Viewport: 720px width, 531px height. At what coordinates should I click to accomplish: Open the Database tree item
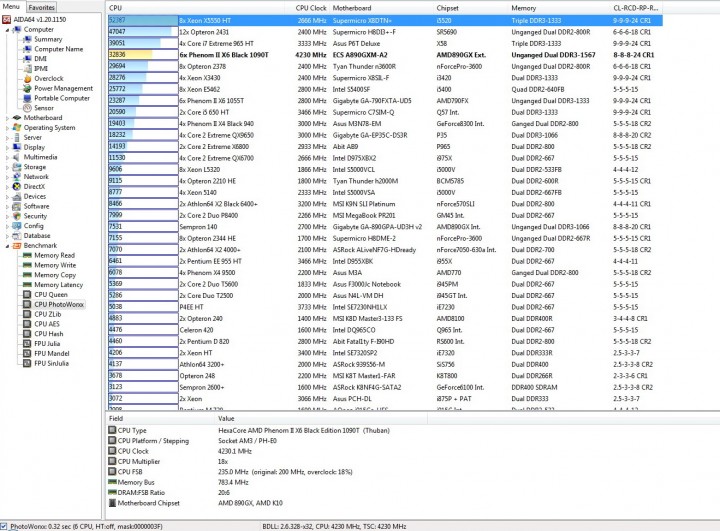37,236
